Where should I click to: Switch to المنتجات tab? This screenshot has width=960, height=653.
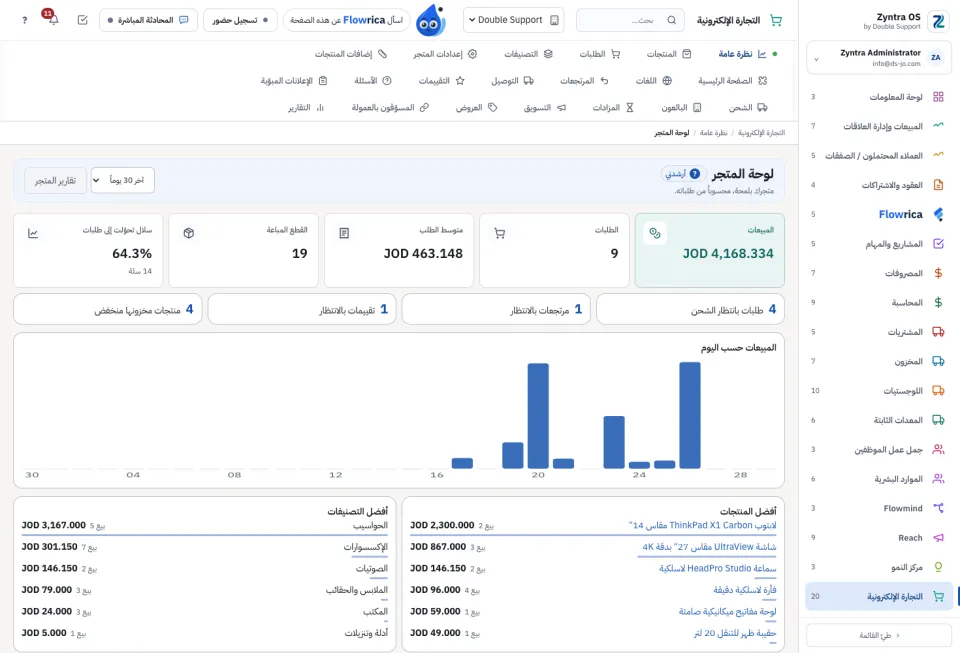(x=669, y=54)
